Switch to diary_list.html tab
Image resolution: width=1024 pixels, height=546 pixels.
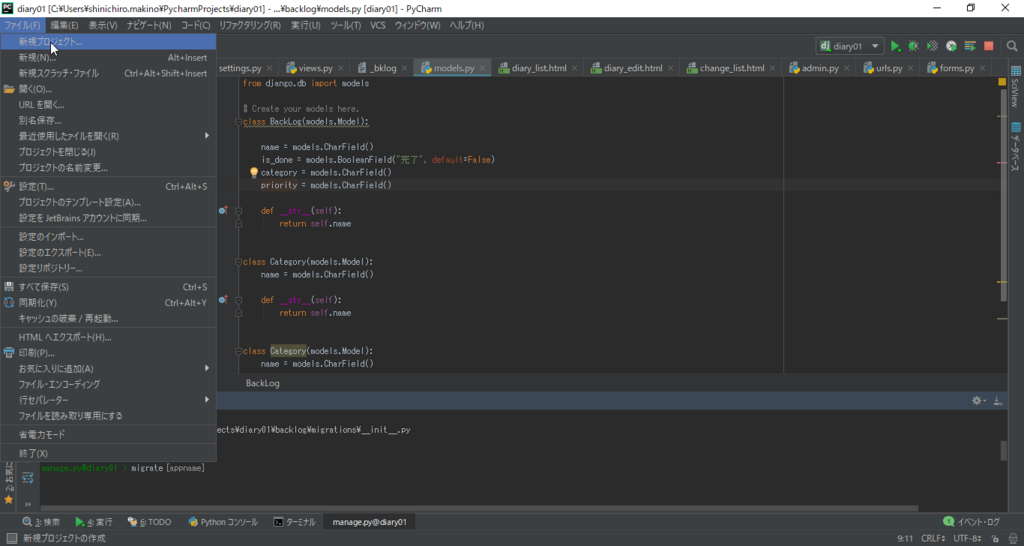pos(537,68)
